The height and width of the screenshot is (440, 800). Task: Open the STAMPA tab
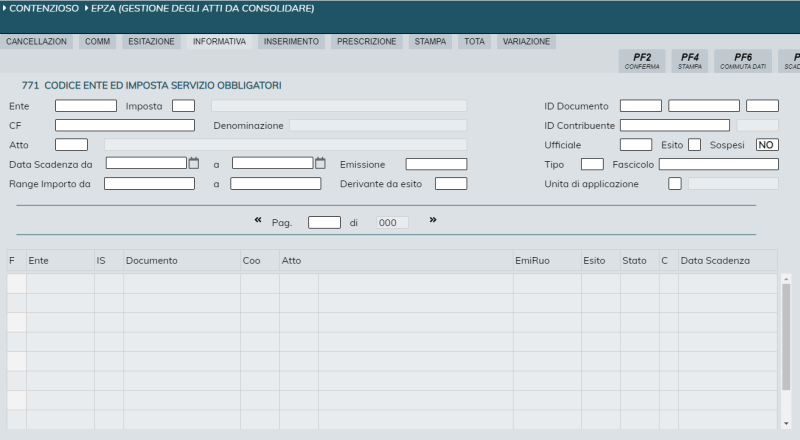[x=430, y=42]
